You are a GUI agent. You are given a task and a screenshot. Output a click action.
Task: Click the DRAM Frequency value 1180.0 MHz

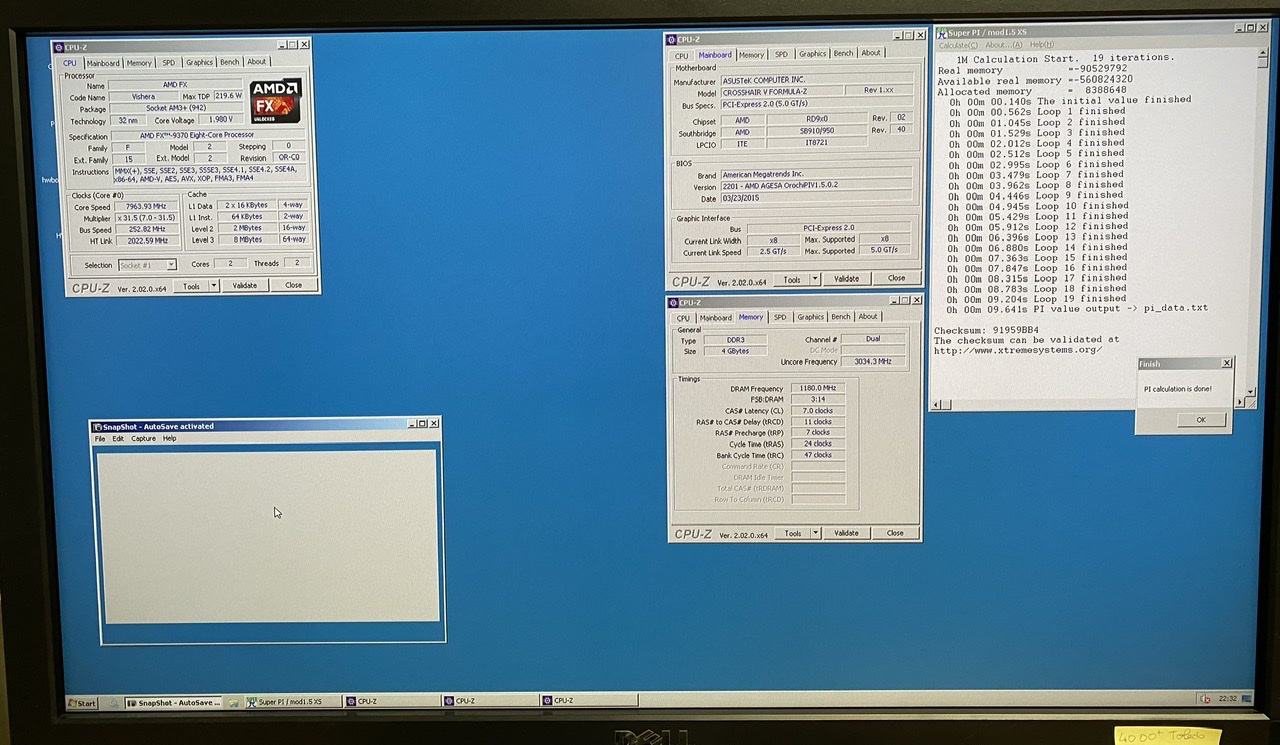[818, 388]
